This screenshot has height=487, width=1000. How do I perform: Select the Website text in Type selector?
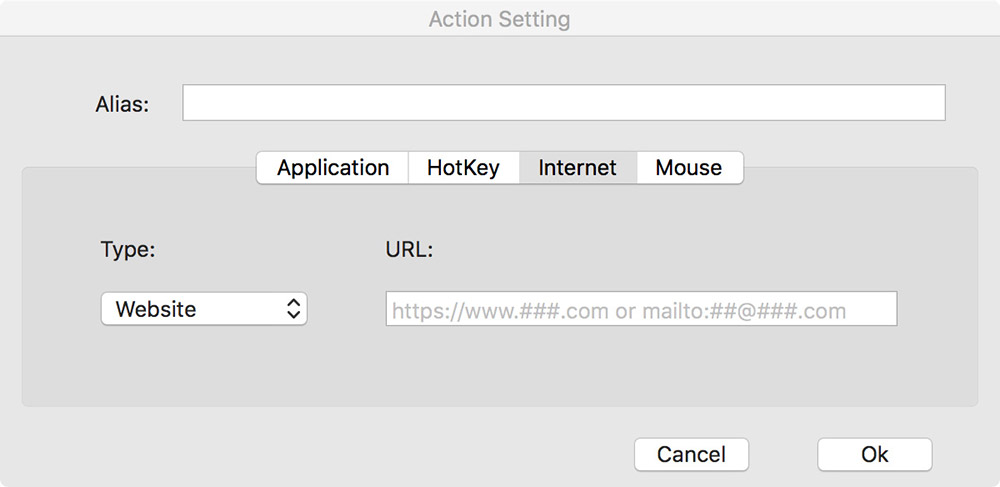(x=156, y=309)
